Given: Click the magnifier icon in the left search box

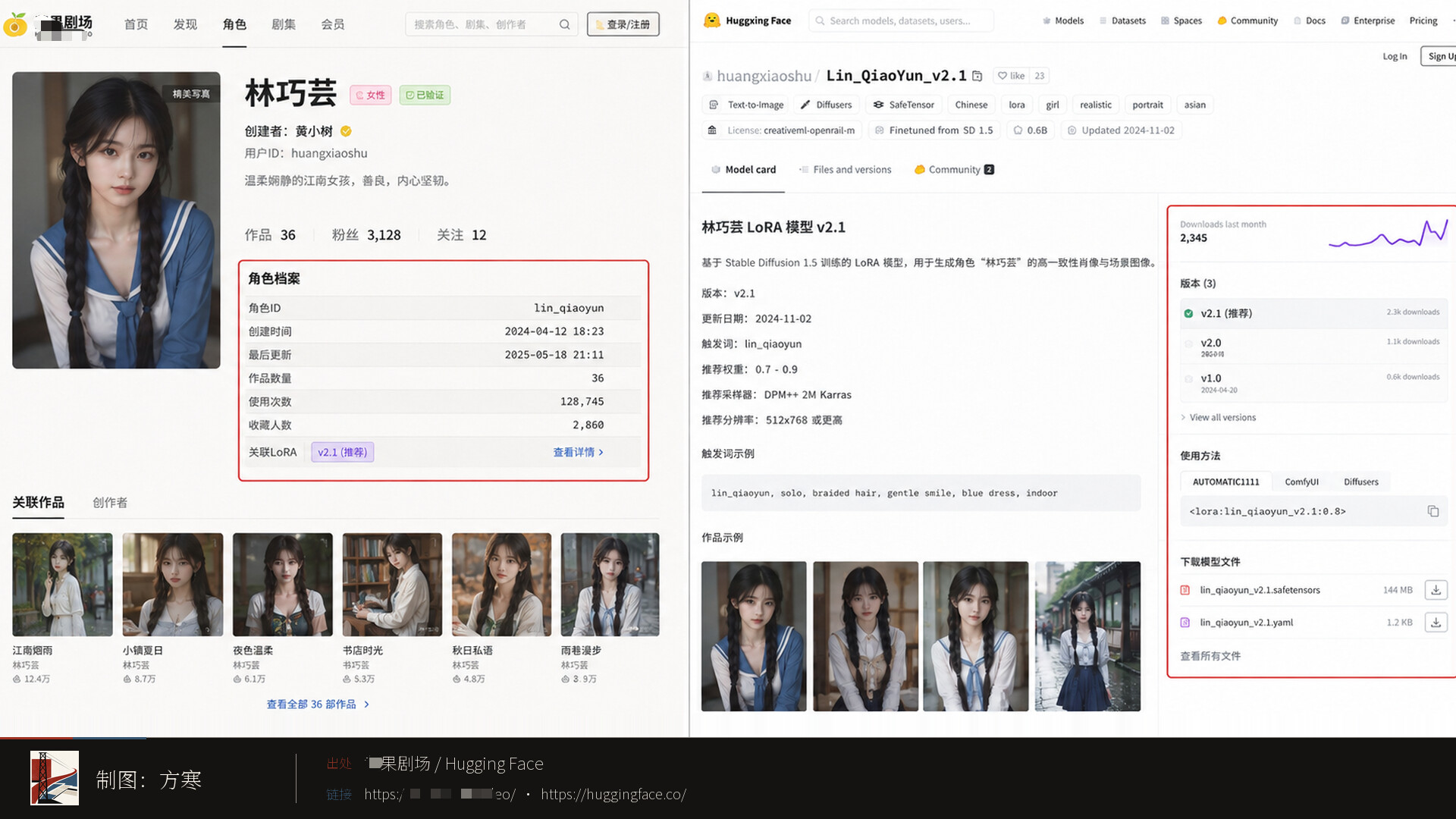Looking at the screenshot, I should (x=564, y=24).
